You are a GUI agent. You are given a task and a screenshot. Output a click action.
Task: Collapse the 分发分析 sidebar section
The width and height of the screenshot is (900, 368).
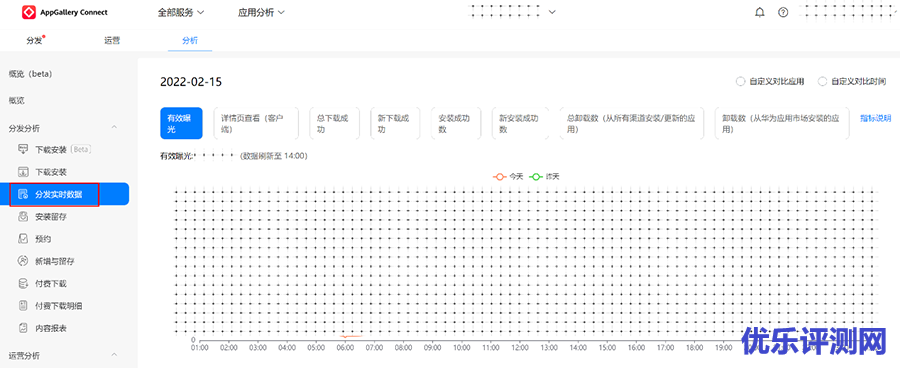point(114,127)
